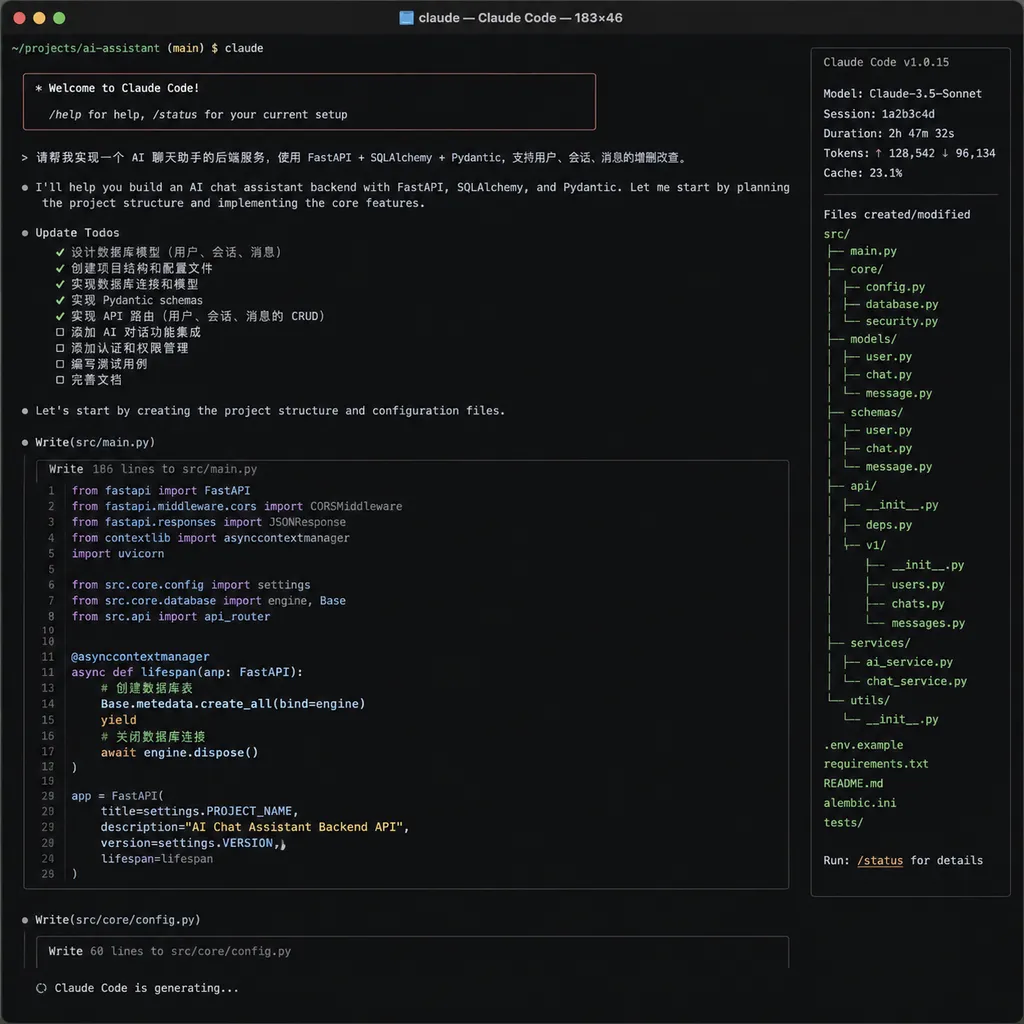Viewport: 1024px width, 1024px height.
Task: Collapse the api/ folder in file tree
Action: (x=863, y=486)
